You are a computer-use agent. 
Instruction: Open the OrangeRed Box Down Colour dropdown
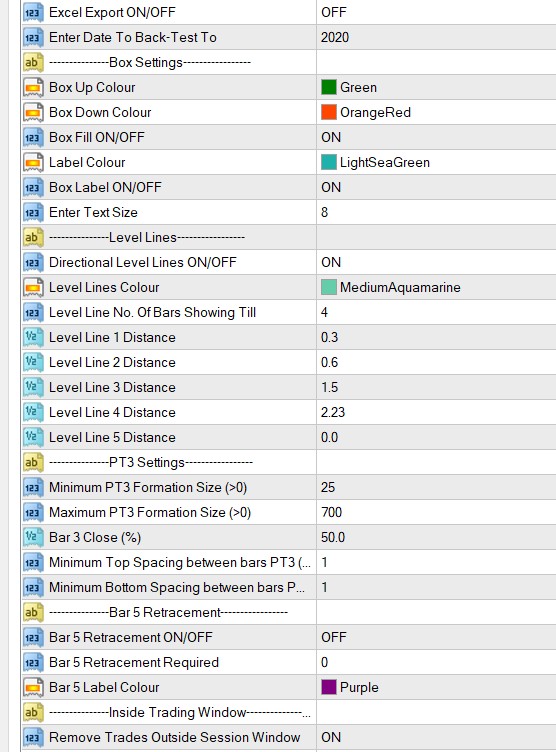coord(436,112)
